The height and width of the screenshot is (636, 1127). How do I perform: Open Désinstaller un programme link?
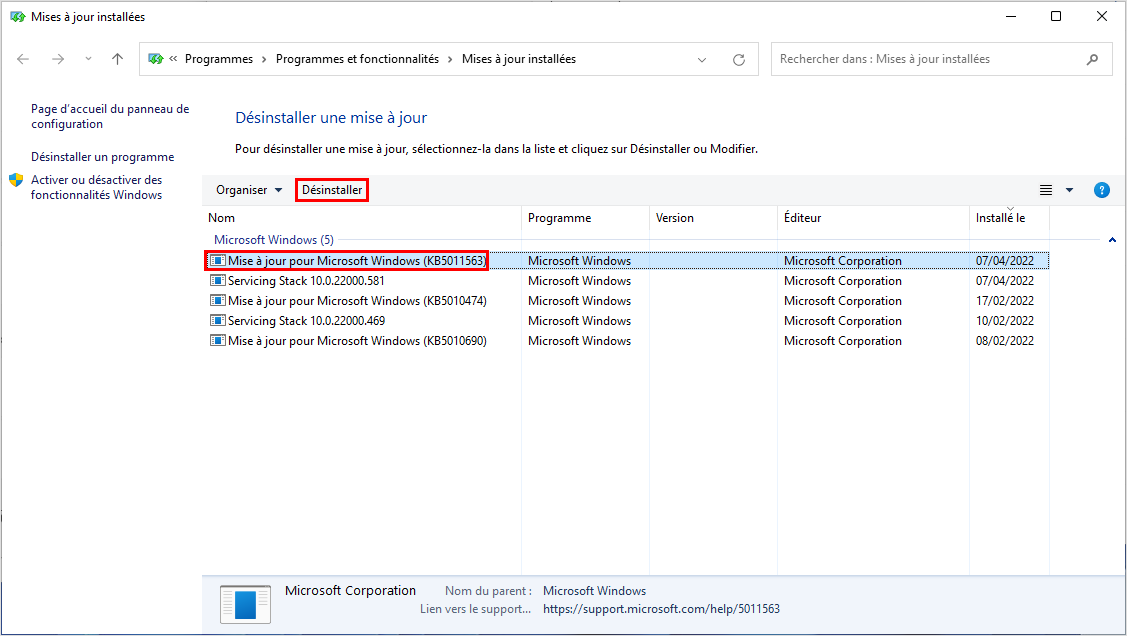tap(102, 157)
